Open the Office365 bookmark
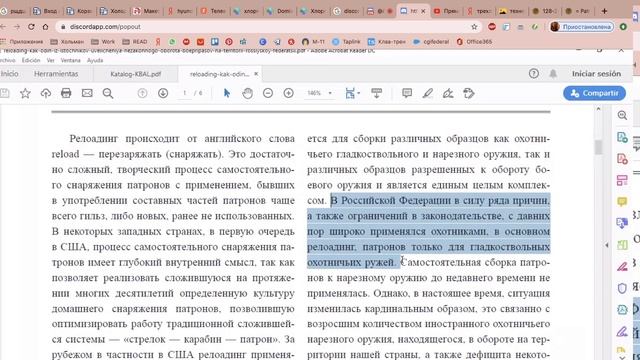This screenshot has height=360, width=640. tap(474, 42)
